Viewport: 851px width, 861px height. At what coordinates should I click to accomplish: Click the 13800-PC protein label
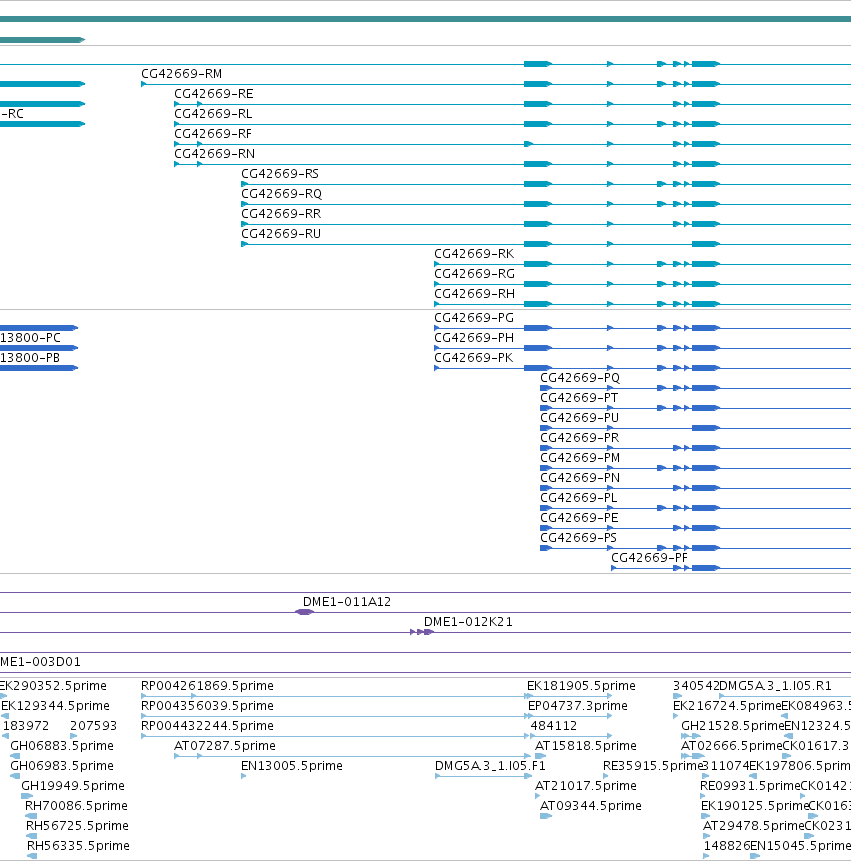point(30,338)
